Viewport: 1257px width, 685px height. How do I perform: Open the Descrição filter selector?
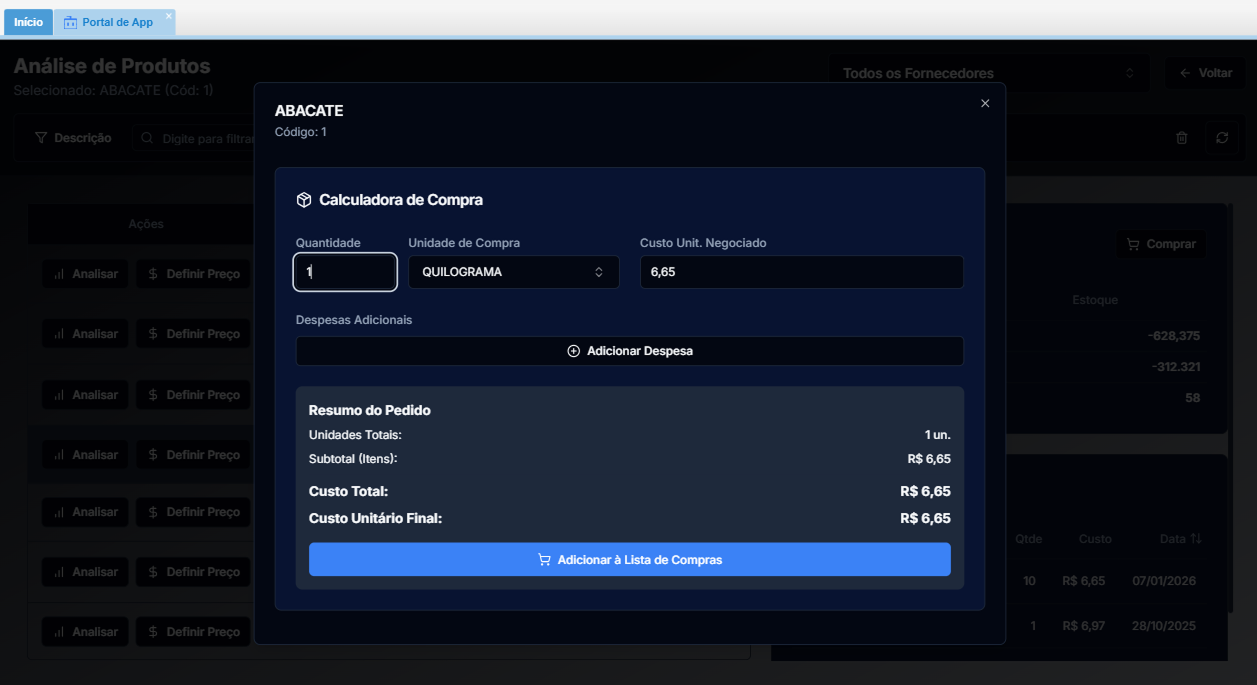click(73, 138)
